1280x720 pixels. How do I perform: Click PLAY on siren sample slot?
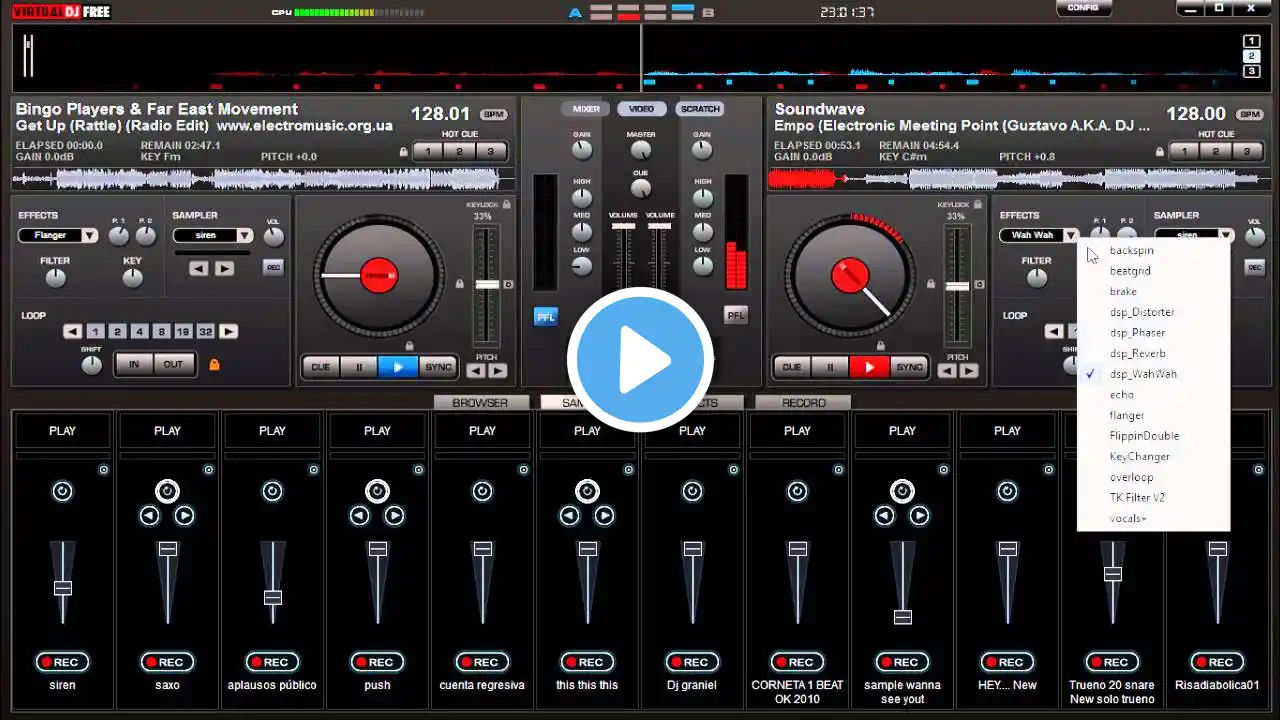click(62, 431)
